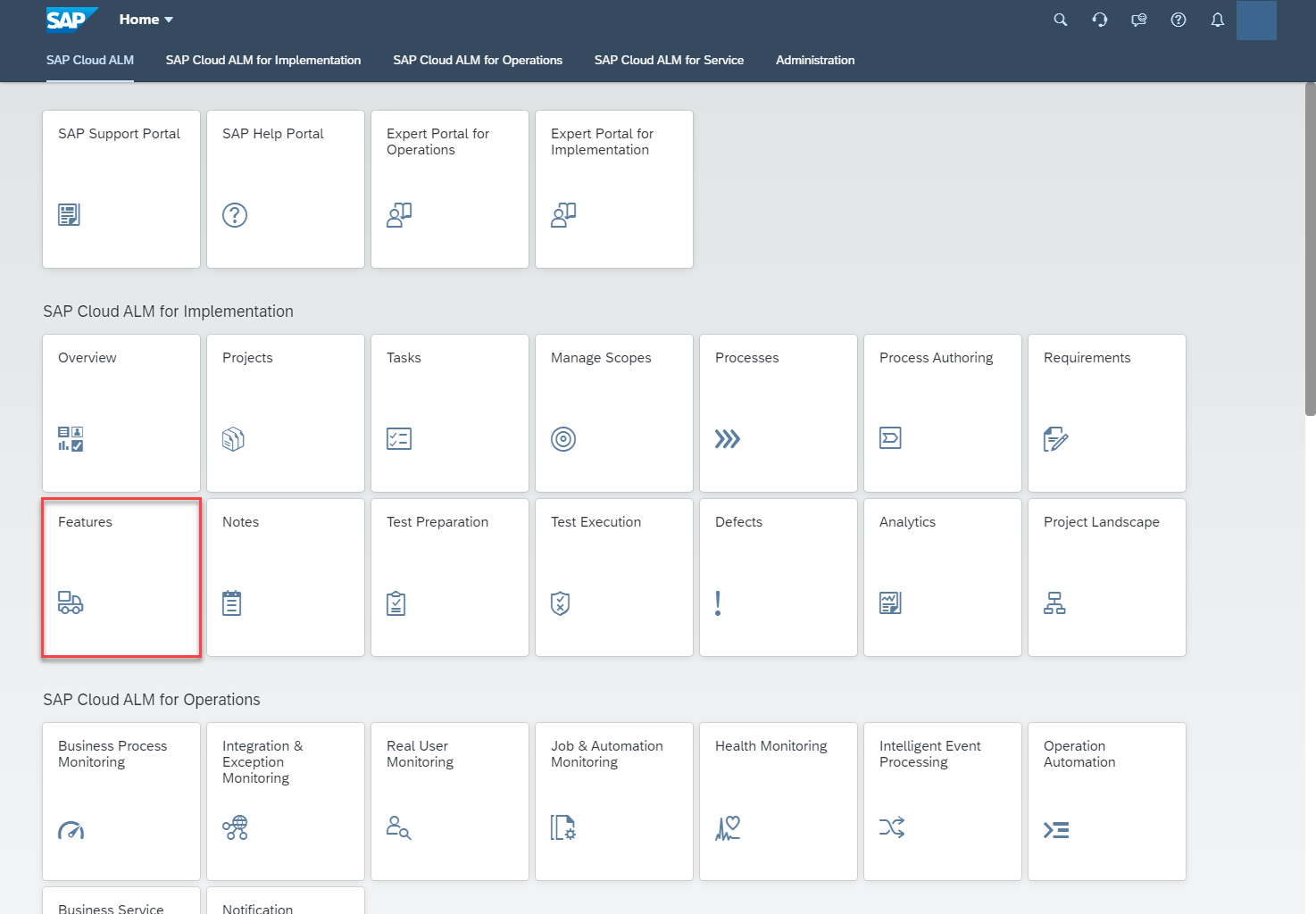Click the question mark help icon
This screenshot has width=1316, height=914.
coord(1178,19)
